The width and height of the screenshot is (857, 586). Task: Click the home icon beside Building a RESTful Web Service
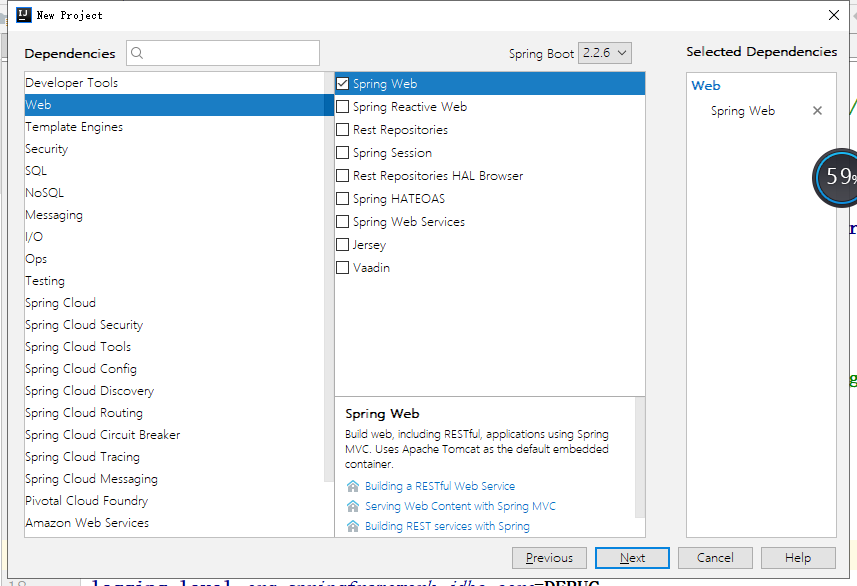coord(351,485)
